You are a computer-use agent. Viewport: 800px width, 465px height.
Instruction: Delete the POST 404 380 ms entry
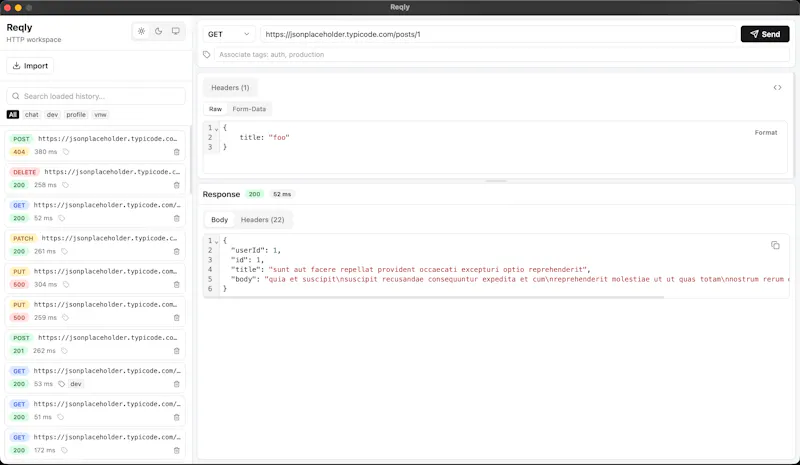pos(177,152)
